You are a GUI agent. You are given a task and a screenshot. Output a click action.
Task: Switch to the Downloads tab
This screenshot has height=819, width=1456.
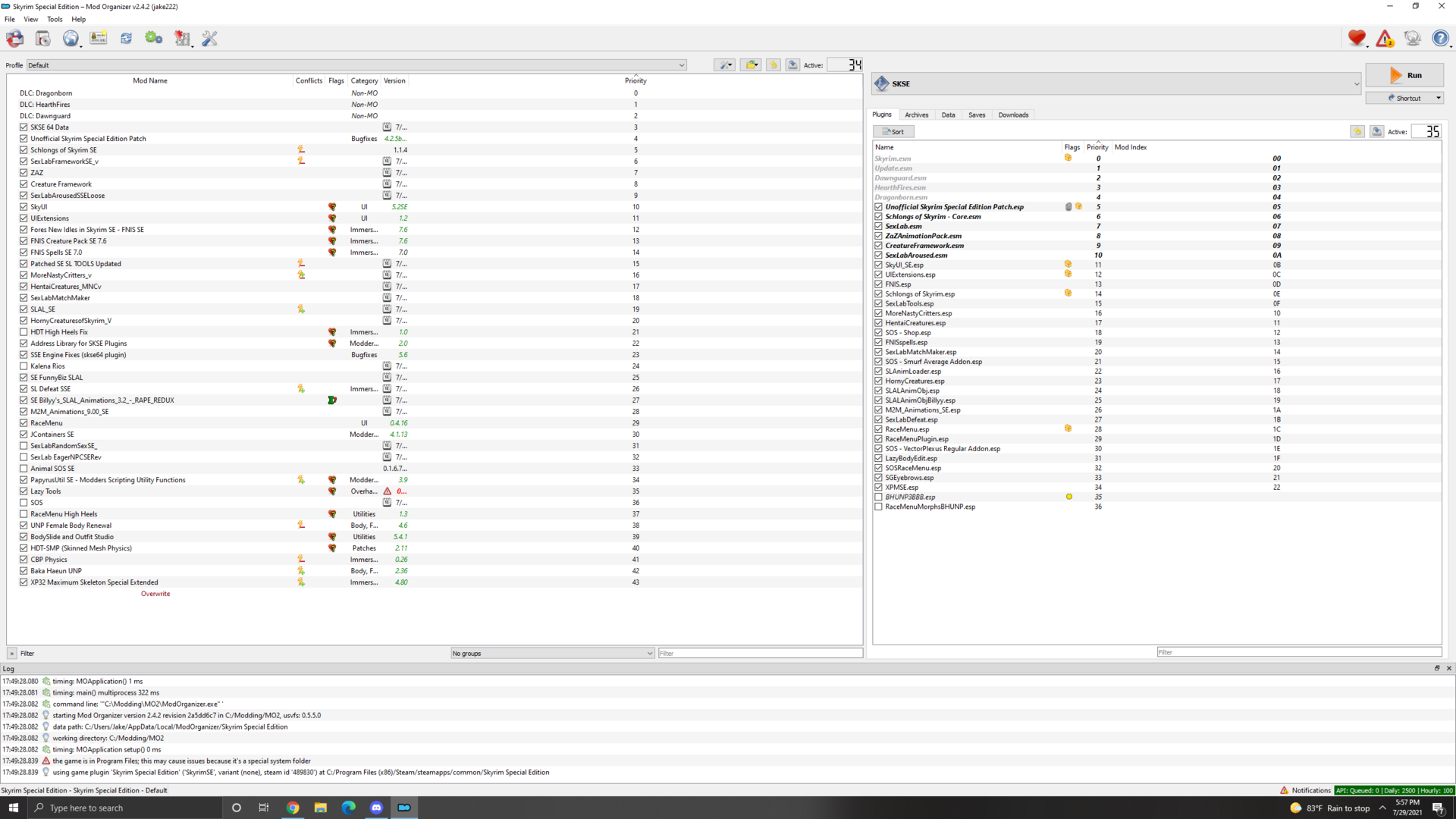click(x=1013, y=115)
